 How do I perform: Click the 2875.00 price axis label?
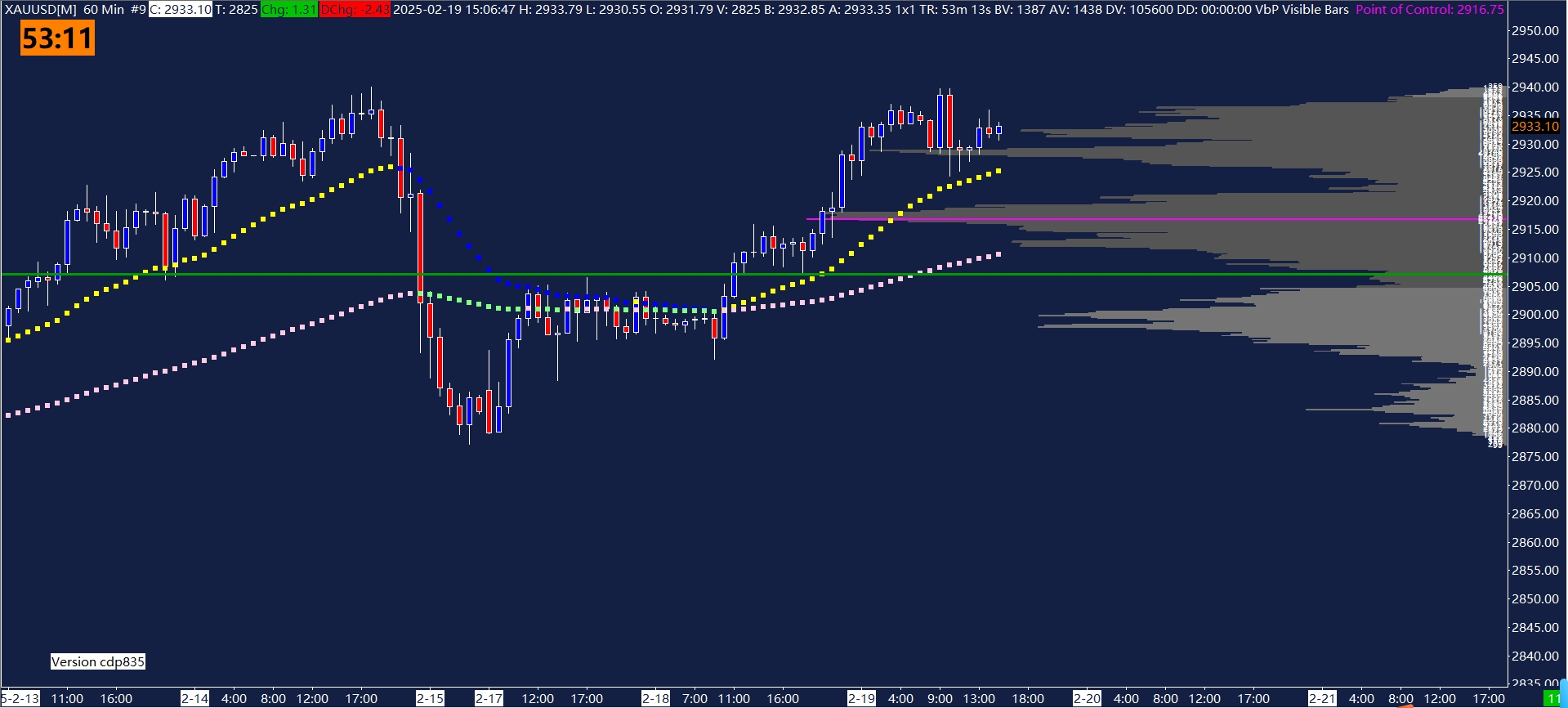(x=1535, y=457)
